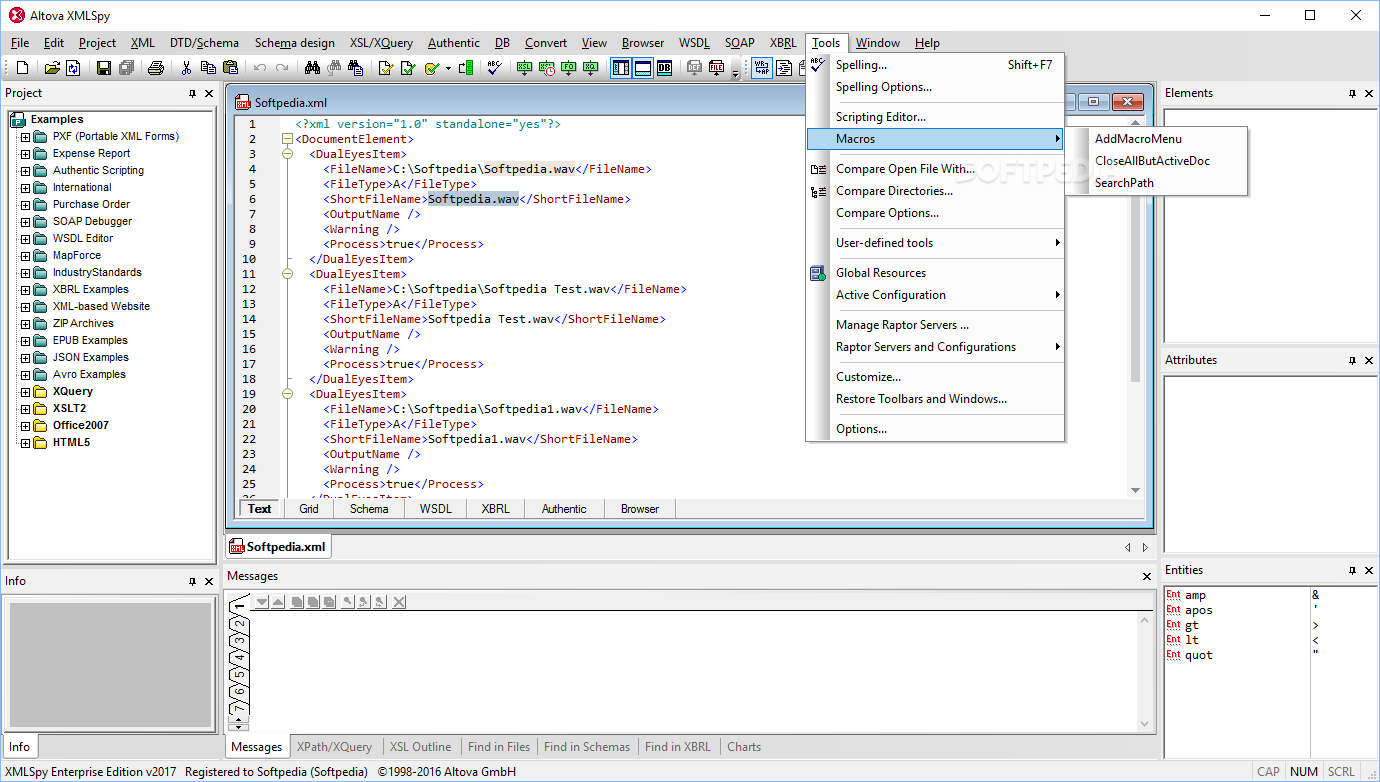Pin the Project panel

pos(192,93)
